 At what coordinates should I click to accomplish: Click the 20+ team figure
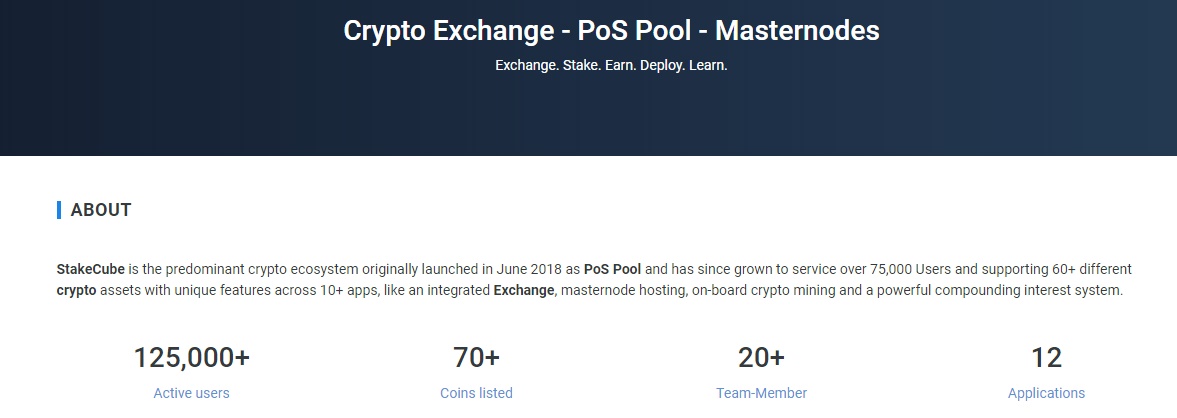761,357
